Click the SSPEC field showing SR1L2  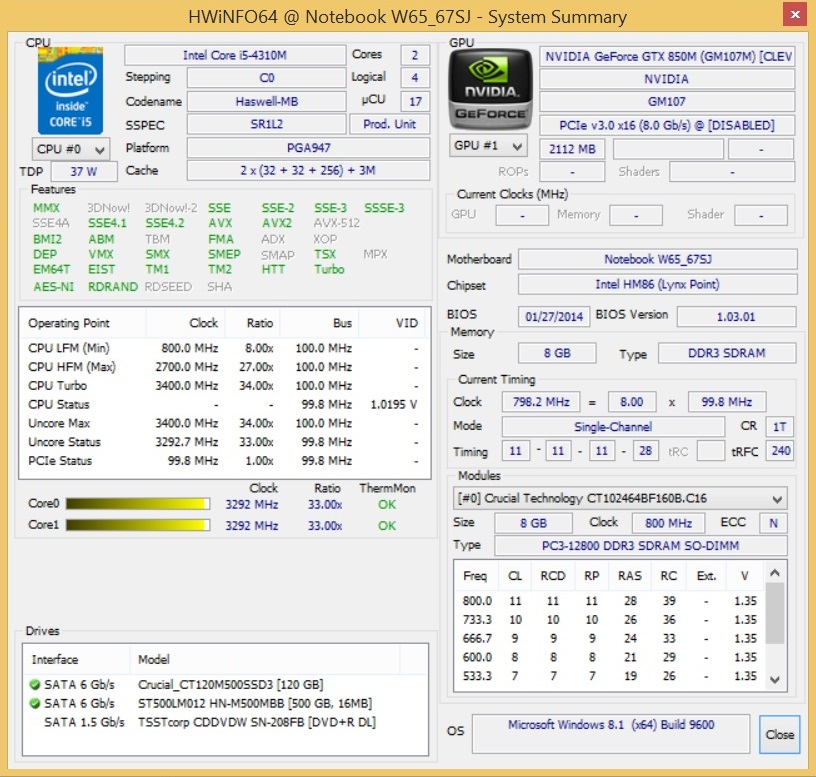(266, 124)
